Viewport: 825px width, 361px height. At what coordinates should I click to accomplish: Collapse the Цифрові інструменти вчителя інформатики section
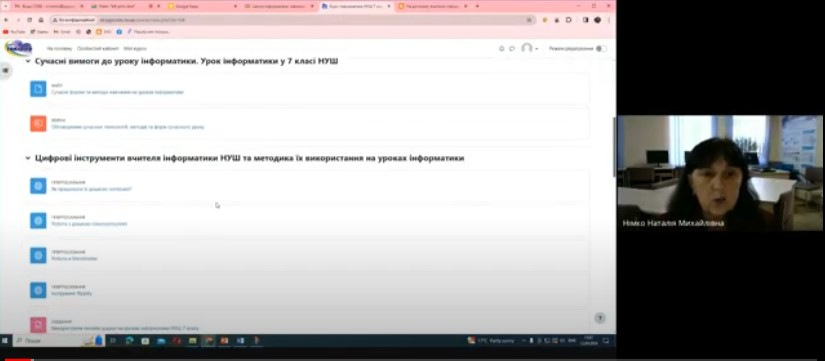click(28, 158)
